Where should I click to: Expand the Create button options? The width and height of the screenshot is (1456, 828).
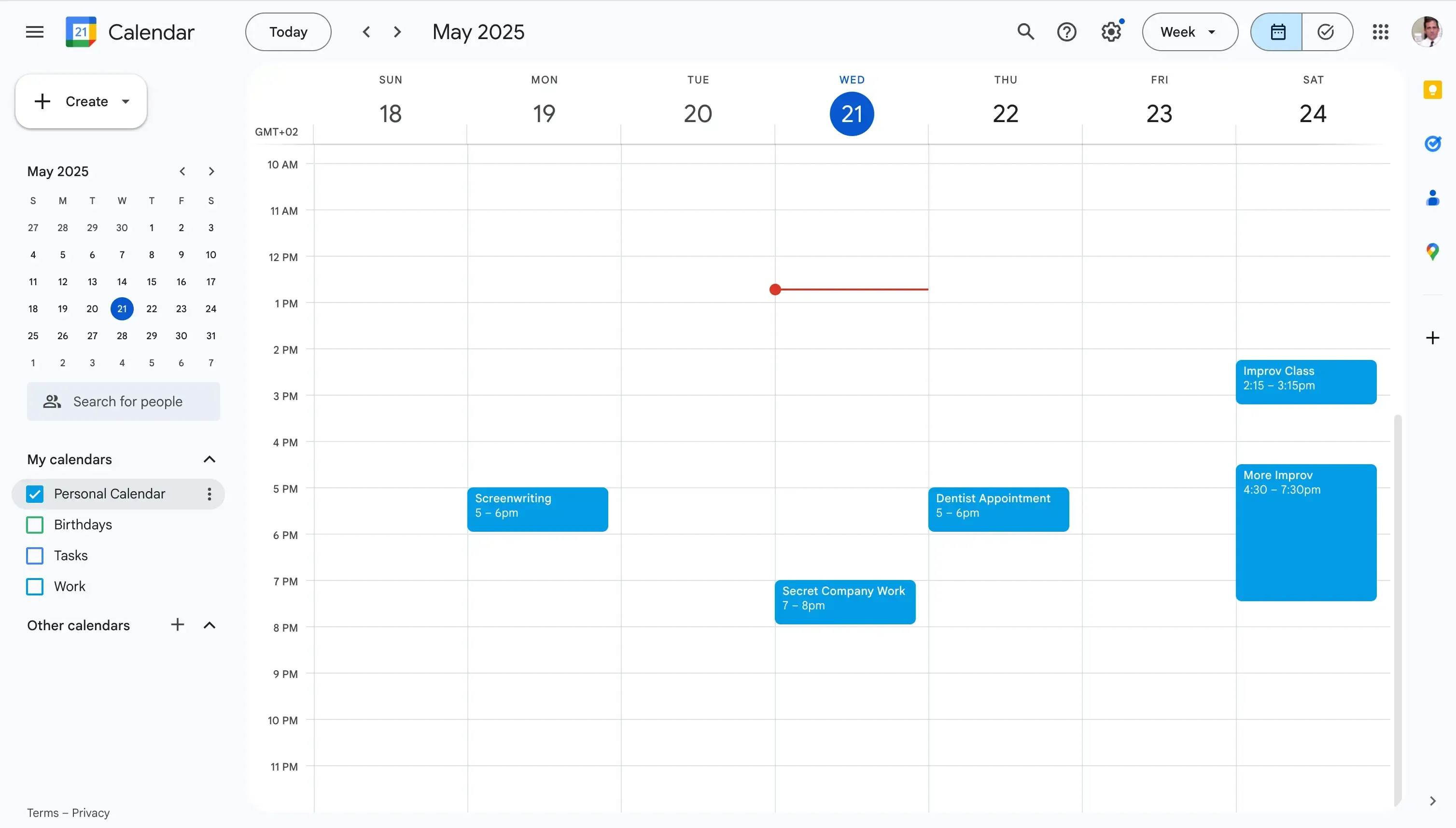click(x=126, y=101)
